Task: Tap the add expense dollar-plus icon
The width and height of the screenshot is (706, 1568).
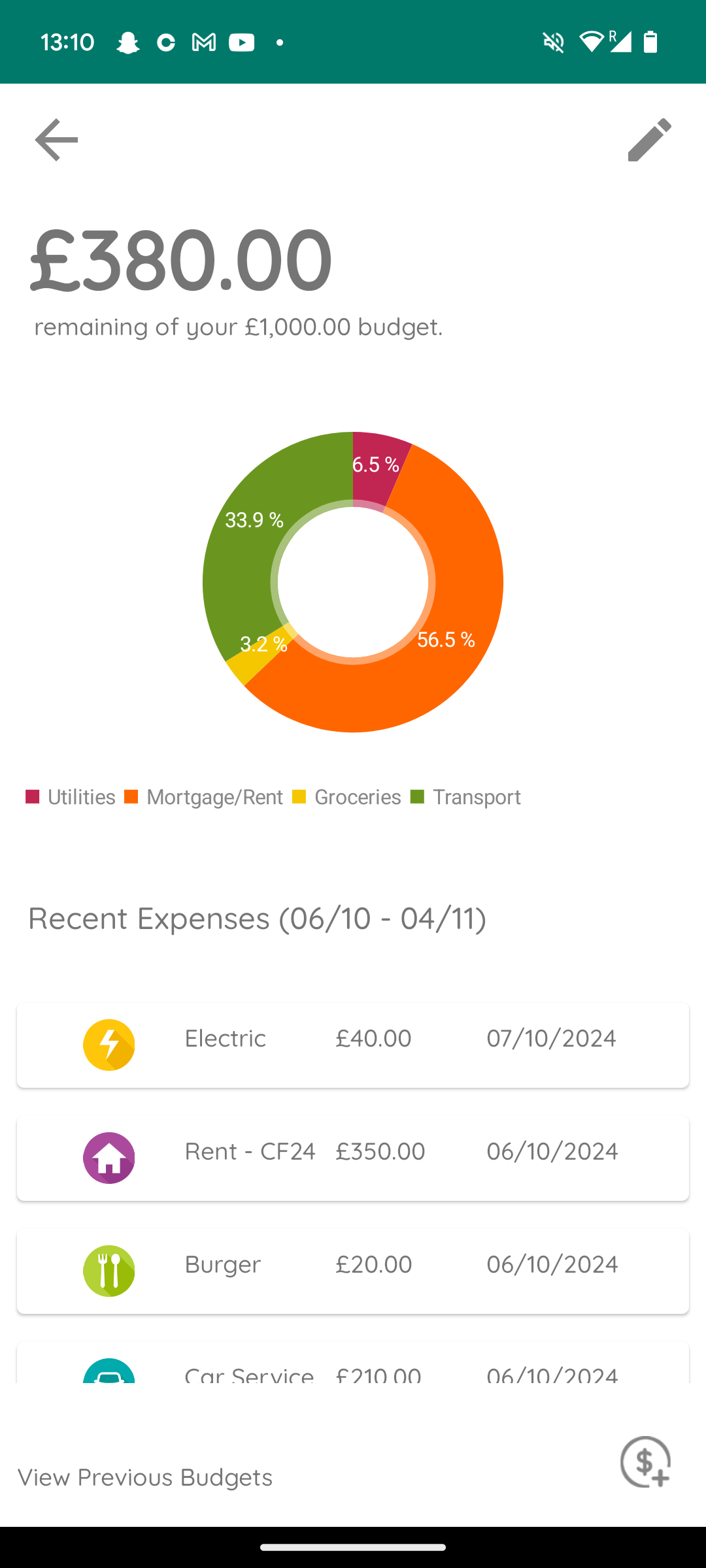Action: point(645,1462)
